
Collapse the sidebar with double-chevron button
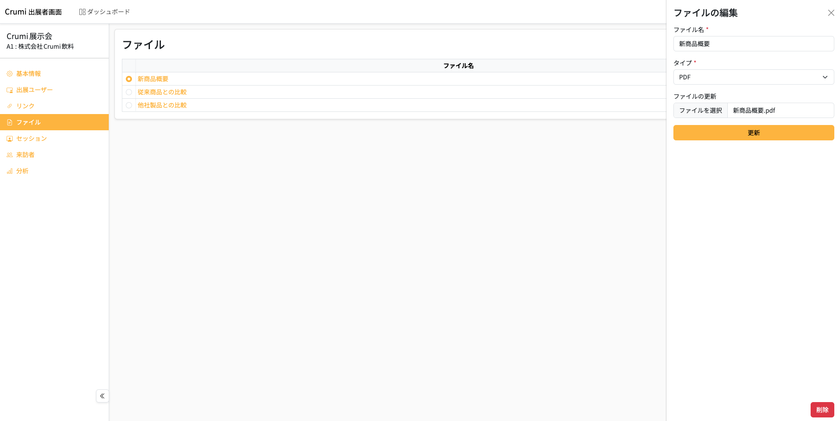(102, 396)
